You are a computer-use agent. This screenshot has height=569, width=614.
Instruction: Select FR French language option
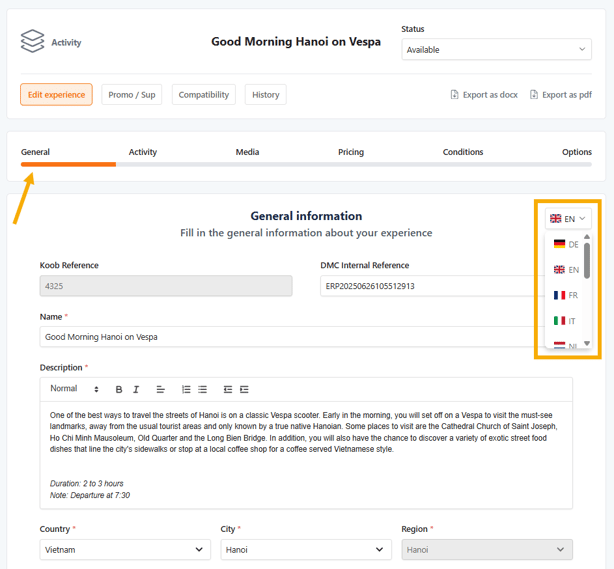click(x=566, y=295)
